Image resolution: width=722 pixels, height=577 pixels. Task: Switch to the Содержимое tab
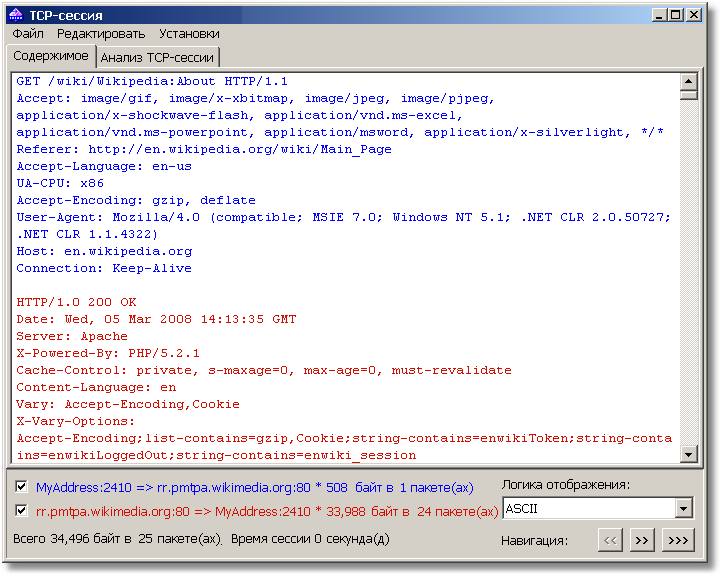(51, 56)
